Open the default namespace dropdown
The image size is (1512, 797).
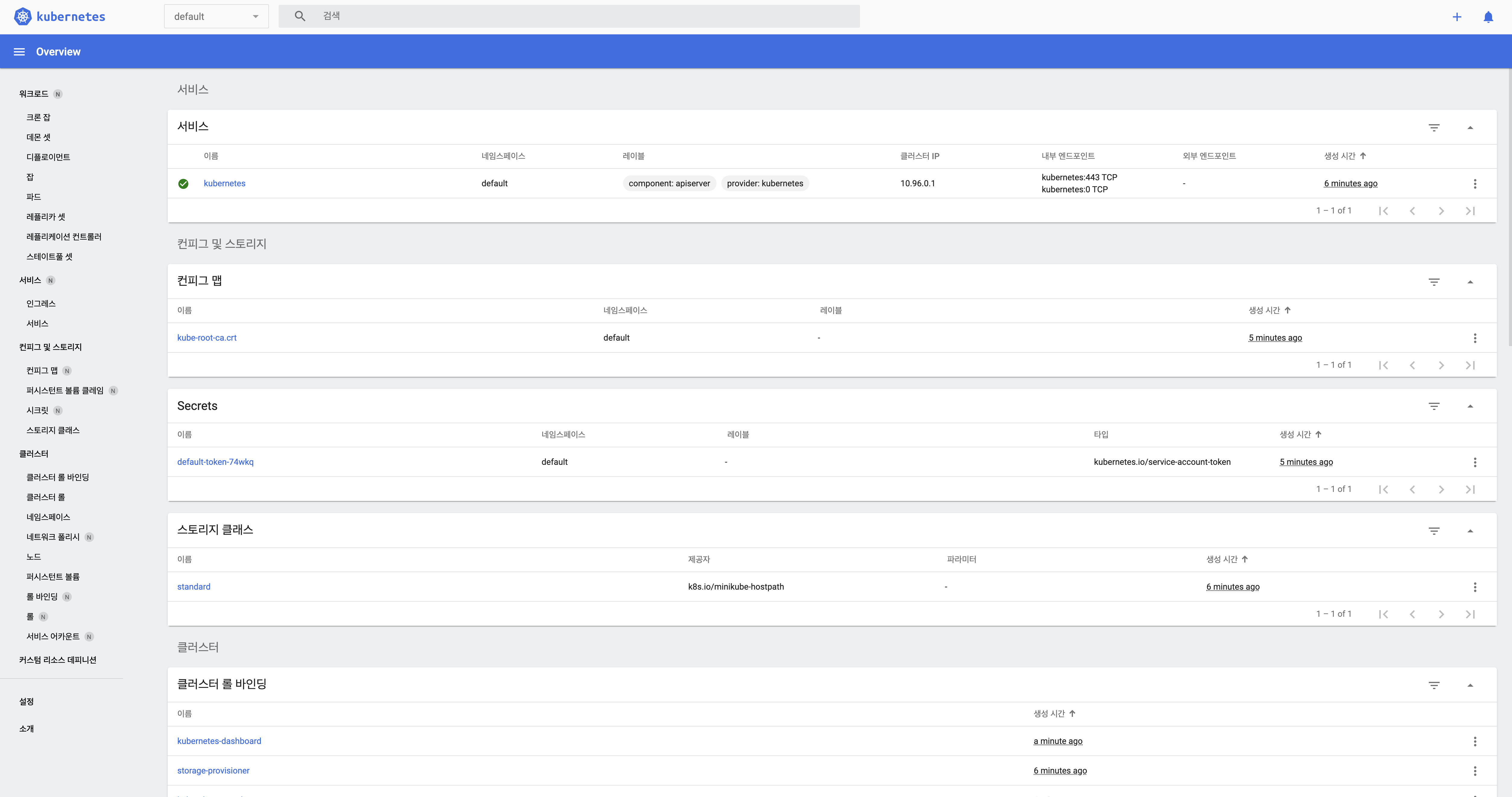click(x=216, y=17)
